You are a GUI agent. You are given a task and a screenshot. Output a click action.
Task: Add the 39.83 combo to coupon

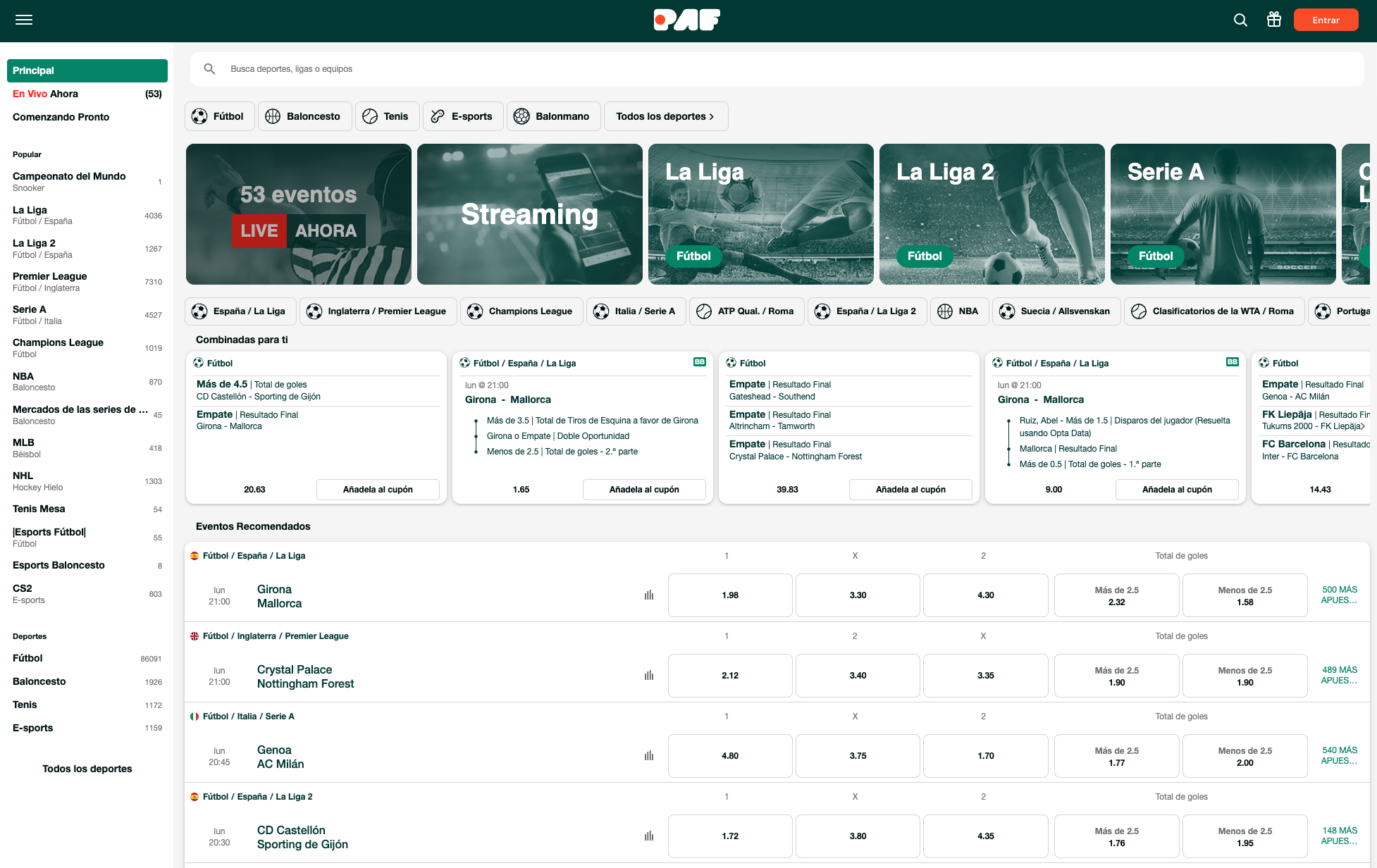(910, 490)
